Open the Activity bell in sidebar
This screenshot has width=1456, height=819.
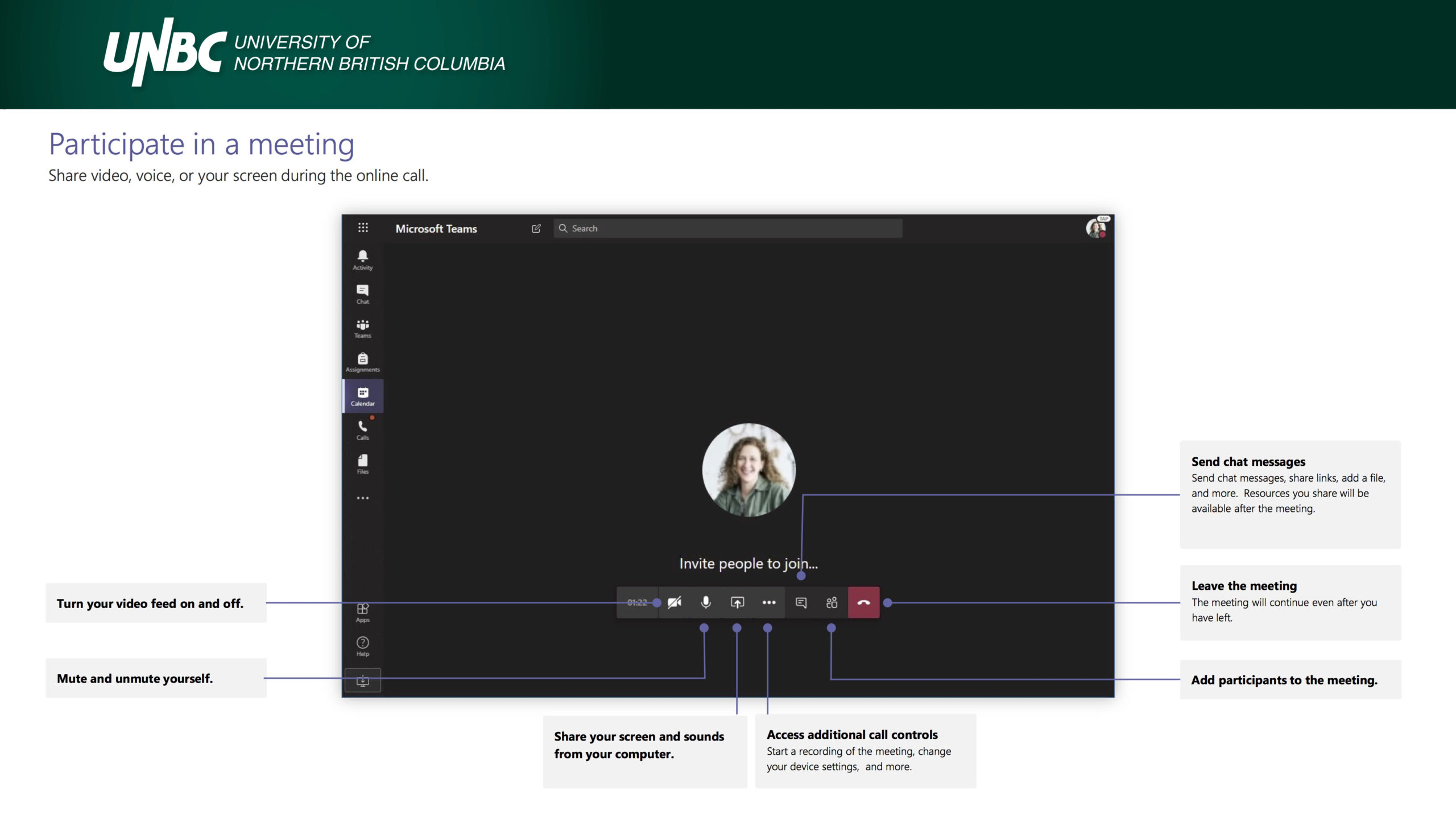pos(362,259)
